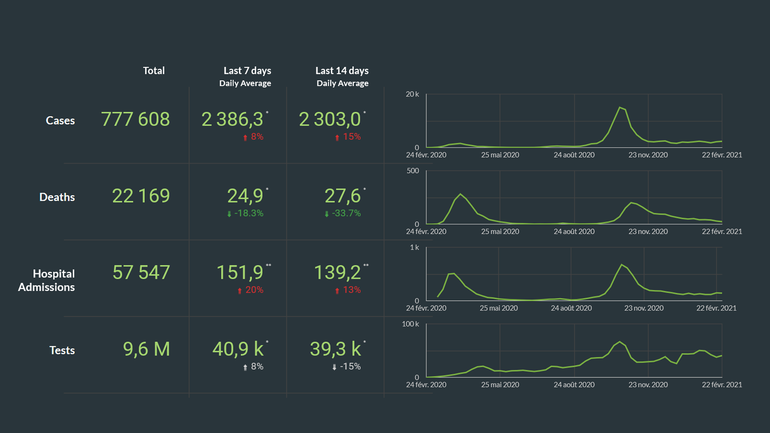Select the Last 7 days column header

click(247, 71)
